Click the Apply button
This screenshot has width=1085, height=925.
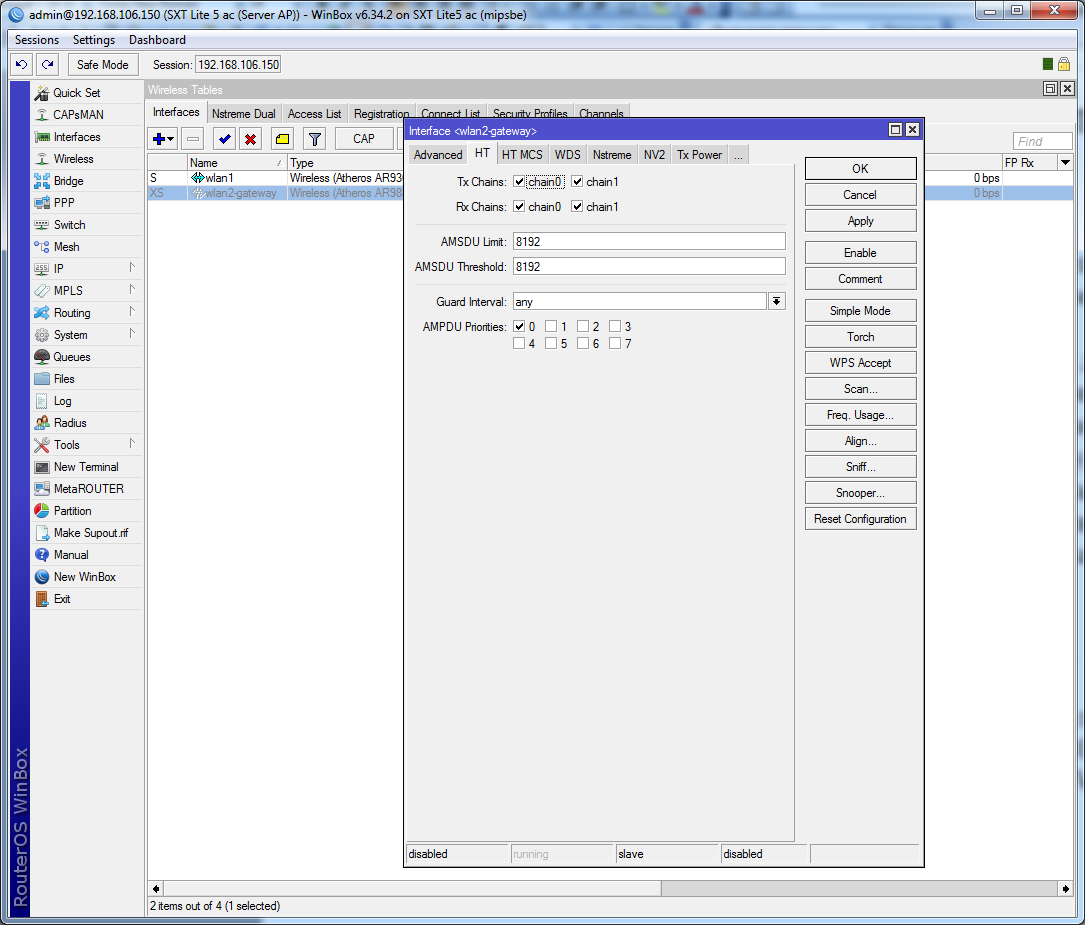click(x=860, y=221)
